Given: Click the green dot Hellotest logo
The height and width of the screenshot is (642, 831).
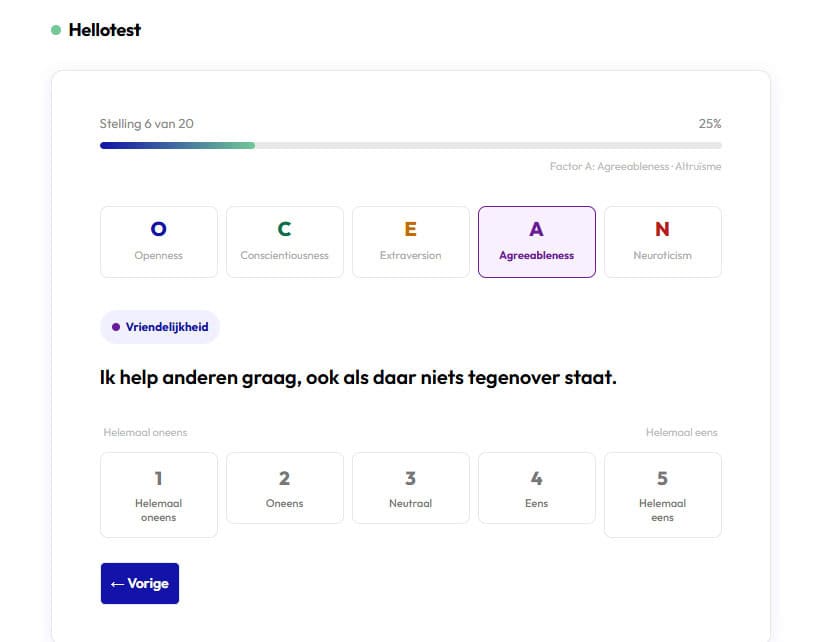Looking at the screenshot, I should pos(56,30).
